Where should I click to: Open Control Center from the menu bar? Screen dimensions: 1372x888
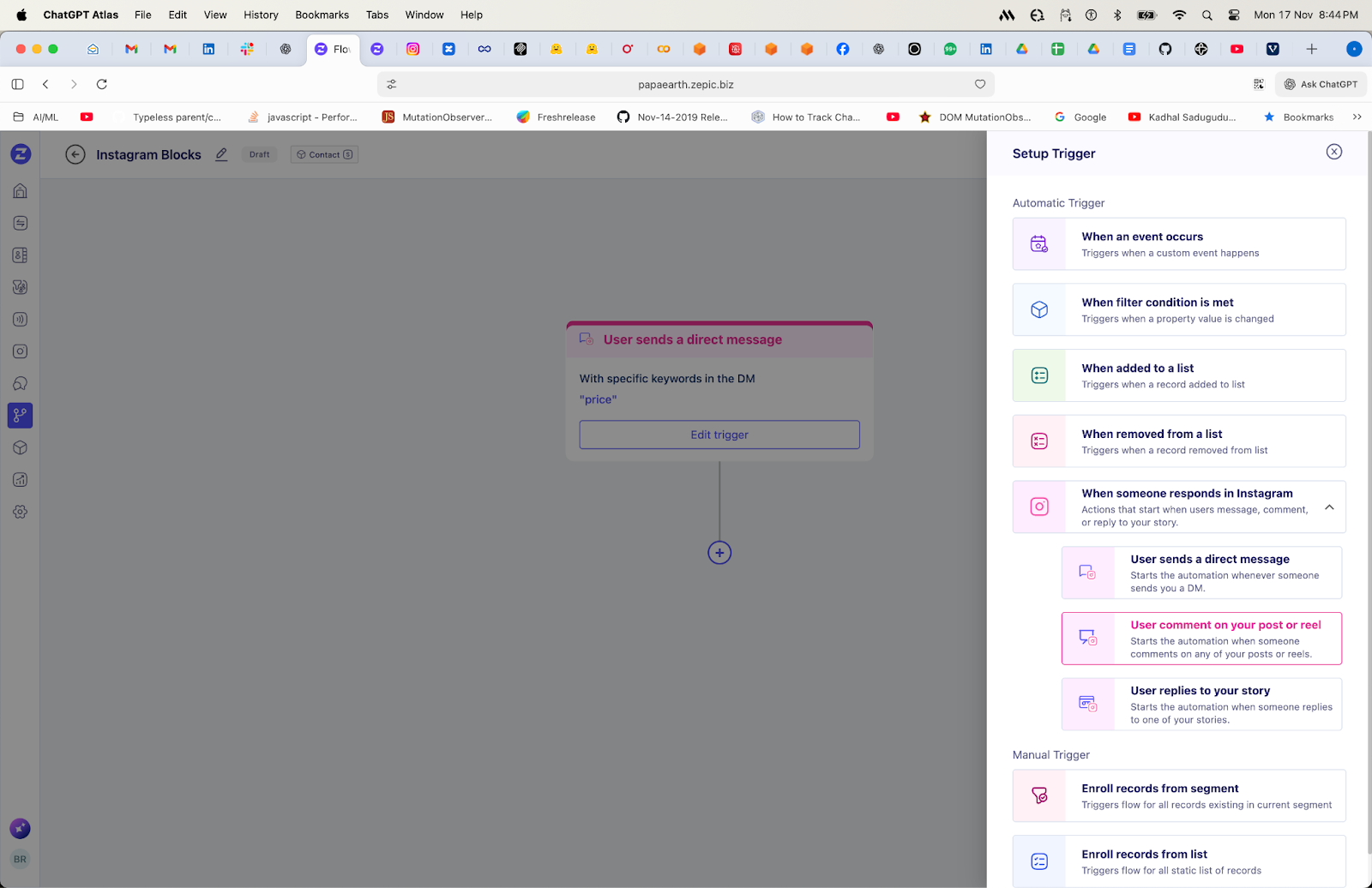(x=1234, y=15)
